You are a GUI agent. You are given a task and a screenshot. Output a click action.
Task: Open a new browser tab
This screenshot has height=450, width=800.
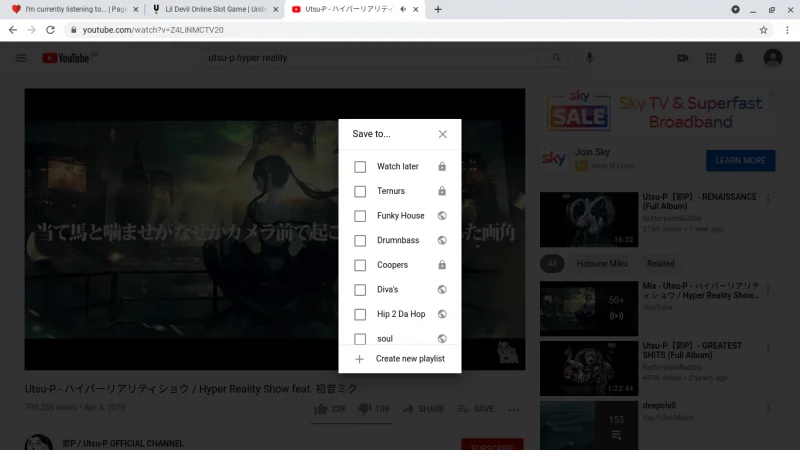tap(438, 9)
